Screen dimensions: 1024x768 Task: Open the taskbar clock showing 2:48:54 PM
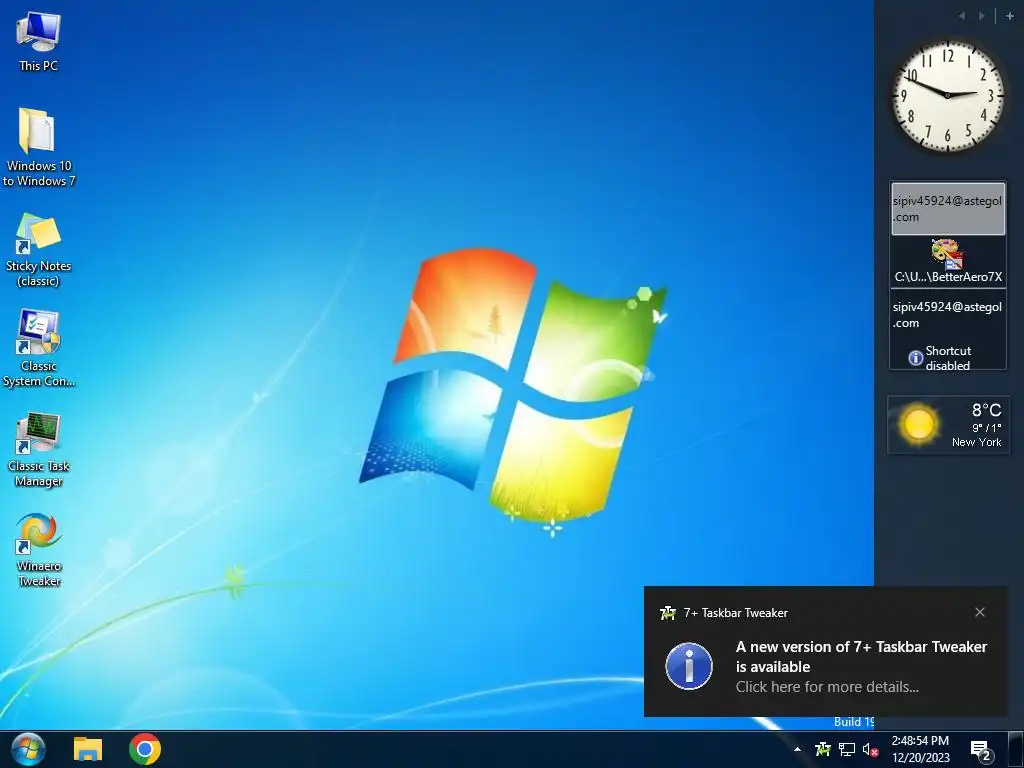point(920,749)
